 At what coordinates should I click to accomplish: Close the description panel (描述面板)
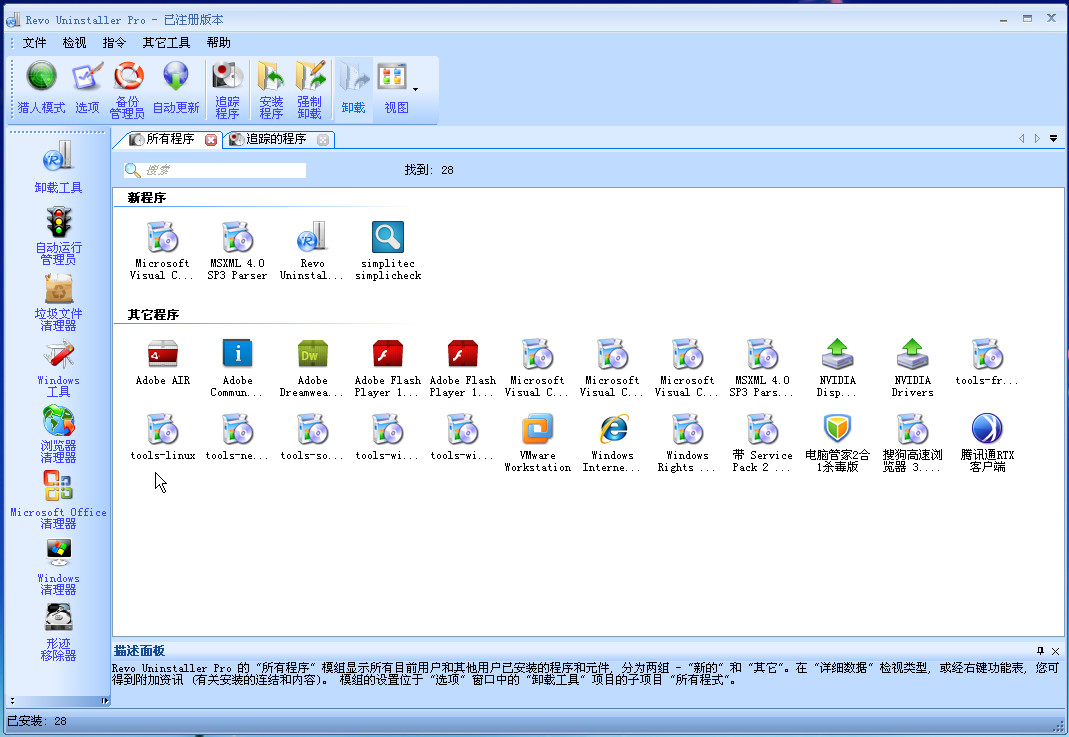pos(1055,651)
